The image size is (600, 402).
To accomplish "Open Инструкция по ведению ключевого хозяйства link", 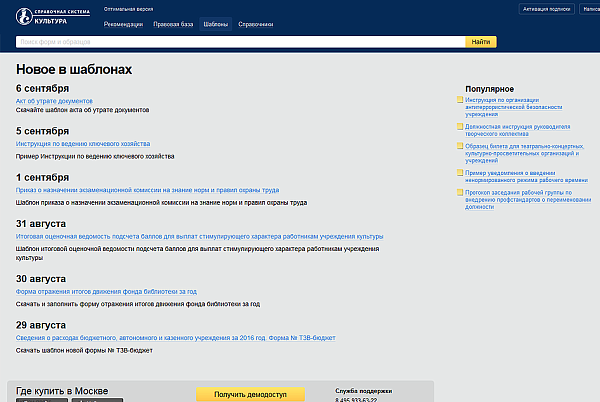I will [x=83, y=143].
